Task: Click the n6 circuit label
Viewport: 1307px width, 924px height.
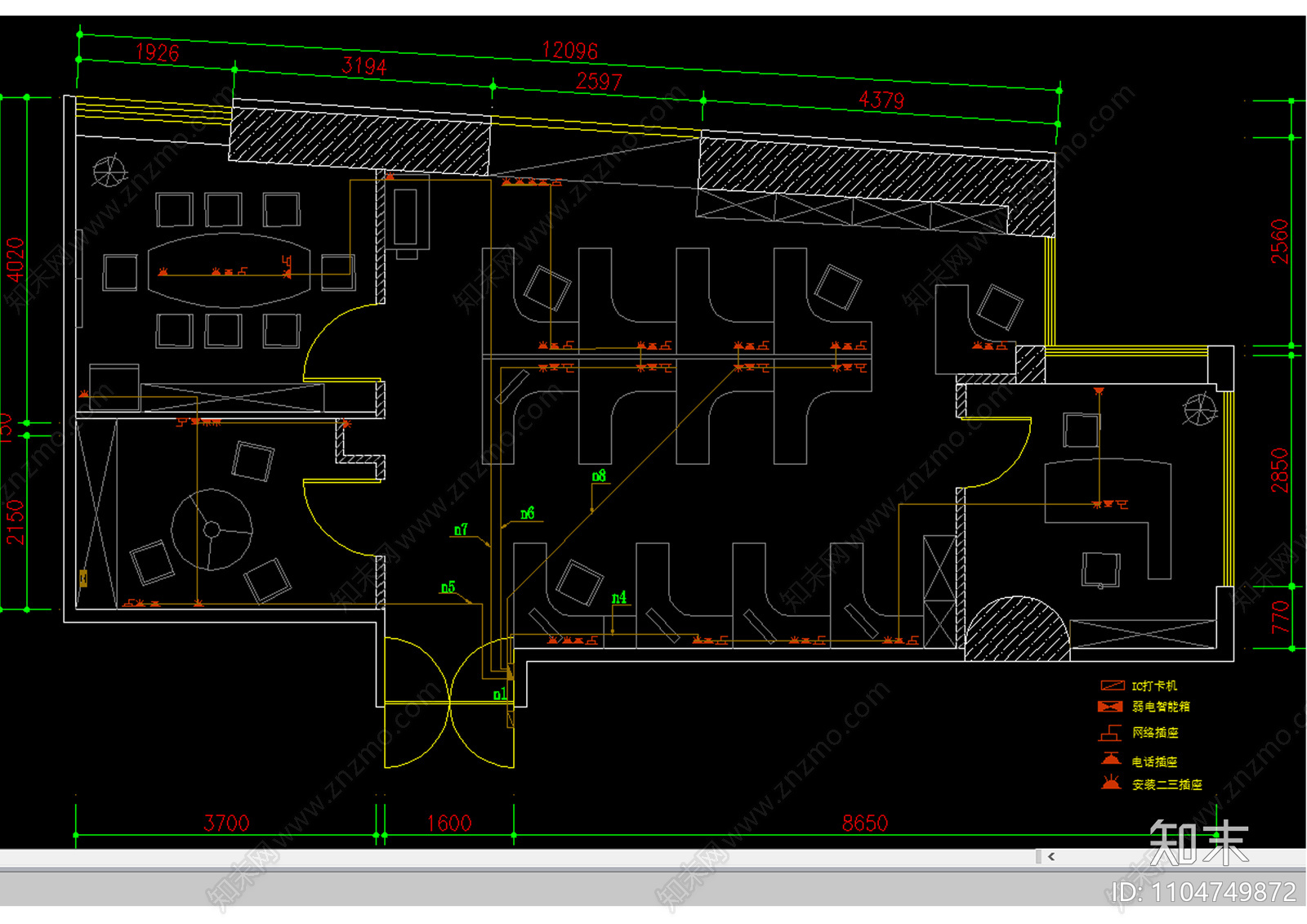Action: (528, 513)
